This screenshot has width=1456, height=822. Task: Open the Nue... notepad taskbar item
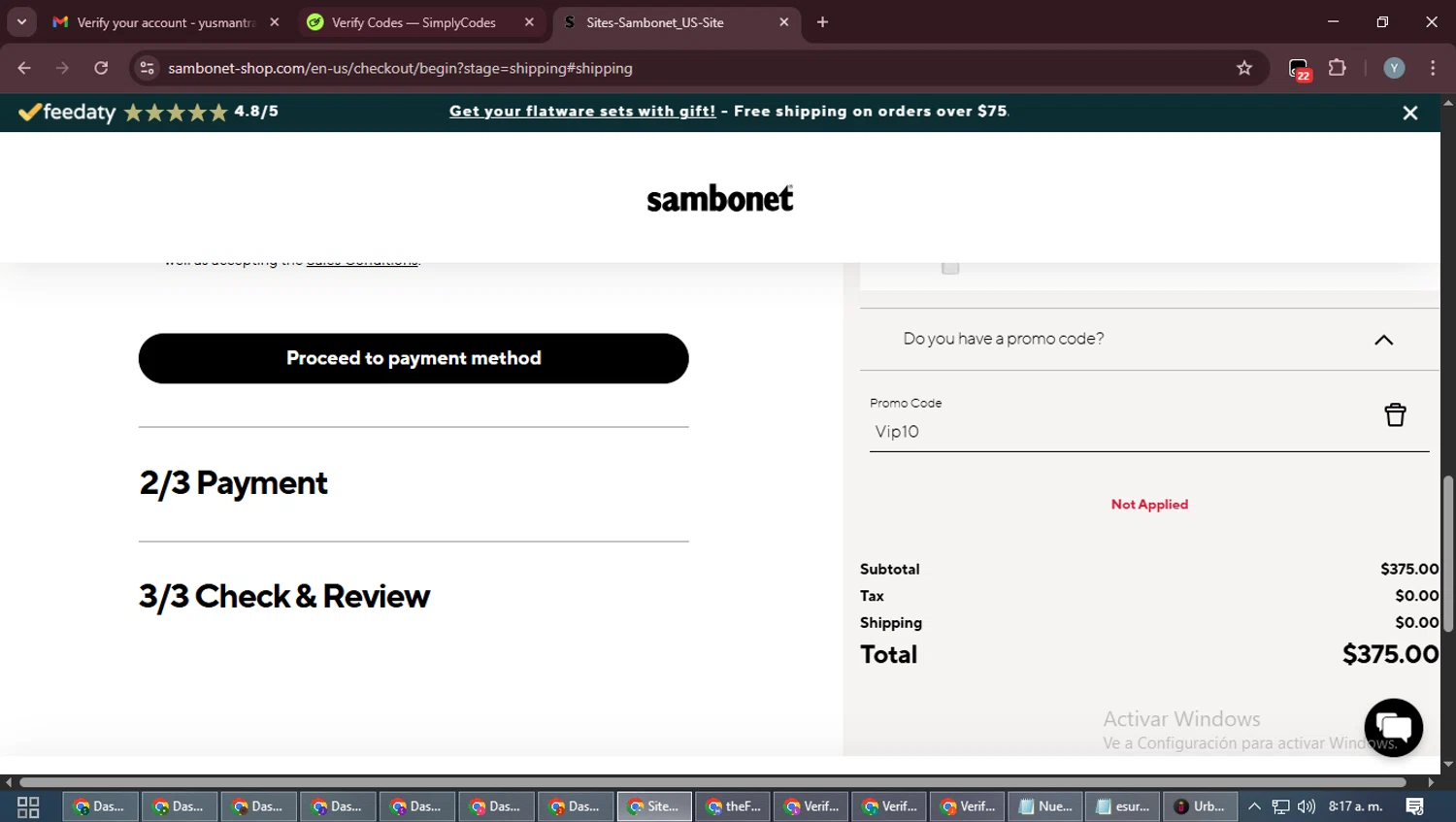click(1045, 806)
